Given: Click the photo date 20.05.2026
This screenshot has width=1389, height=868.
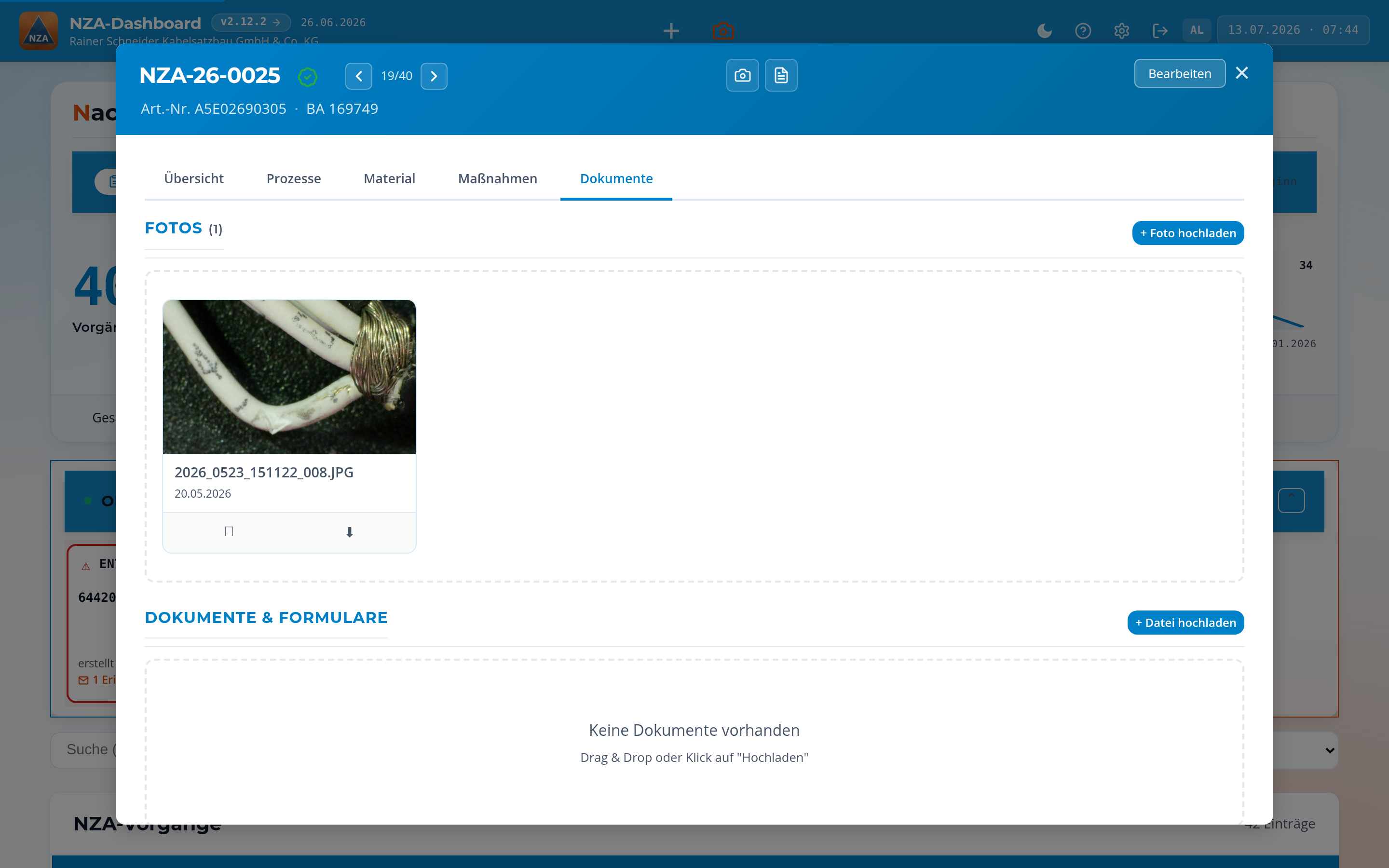Looking at the screenshot, I should (x=203, y=494).
